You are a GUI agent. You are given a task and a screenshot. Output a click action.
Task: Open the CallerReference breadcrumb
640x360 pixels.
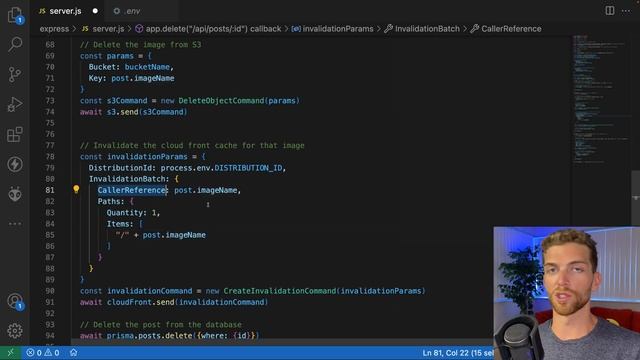coord(506,29)
